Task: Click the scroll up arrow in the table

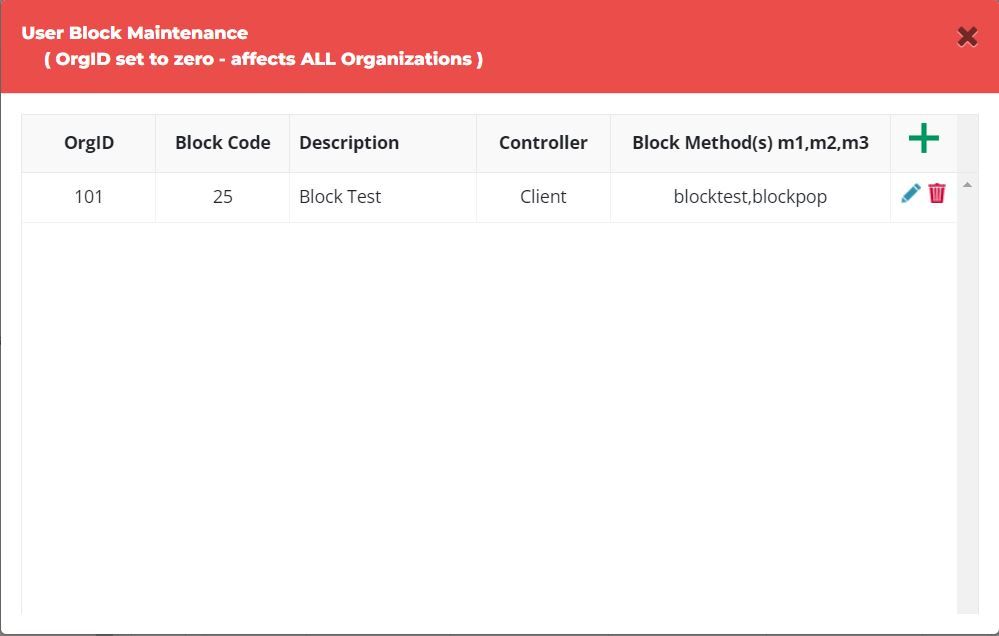Action: [x=967, y=185]
